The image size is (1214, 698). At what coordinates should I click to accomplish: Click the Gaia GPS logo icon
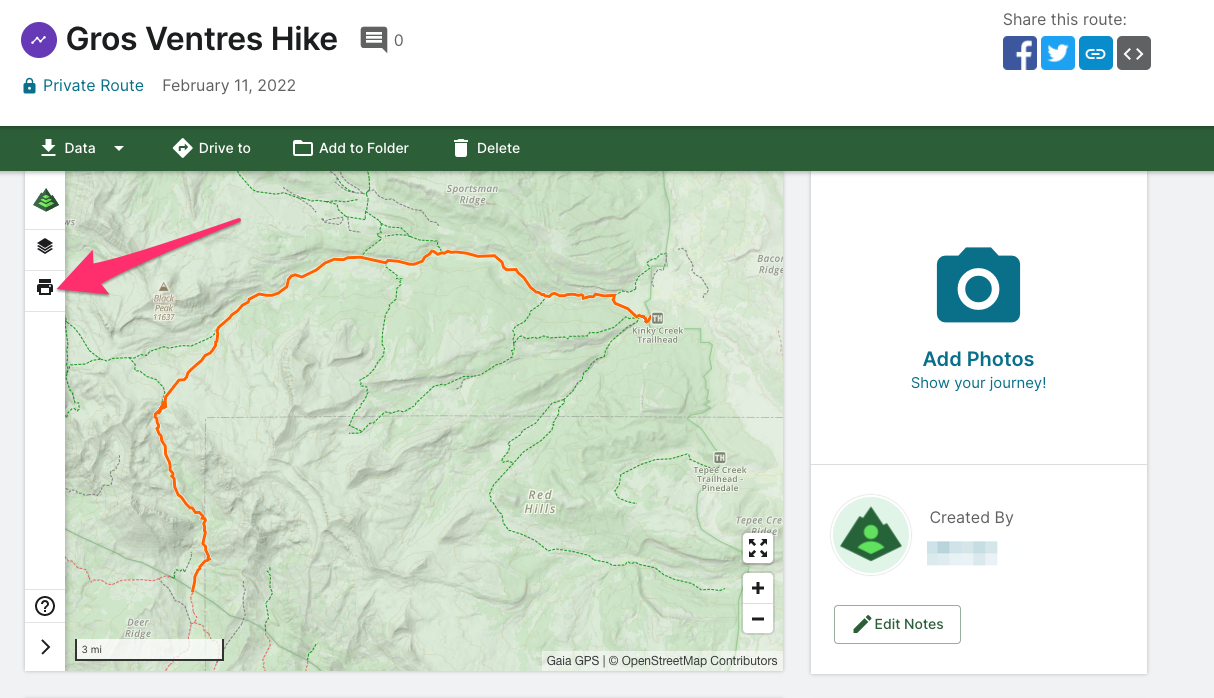[45, 200]
